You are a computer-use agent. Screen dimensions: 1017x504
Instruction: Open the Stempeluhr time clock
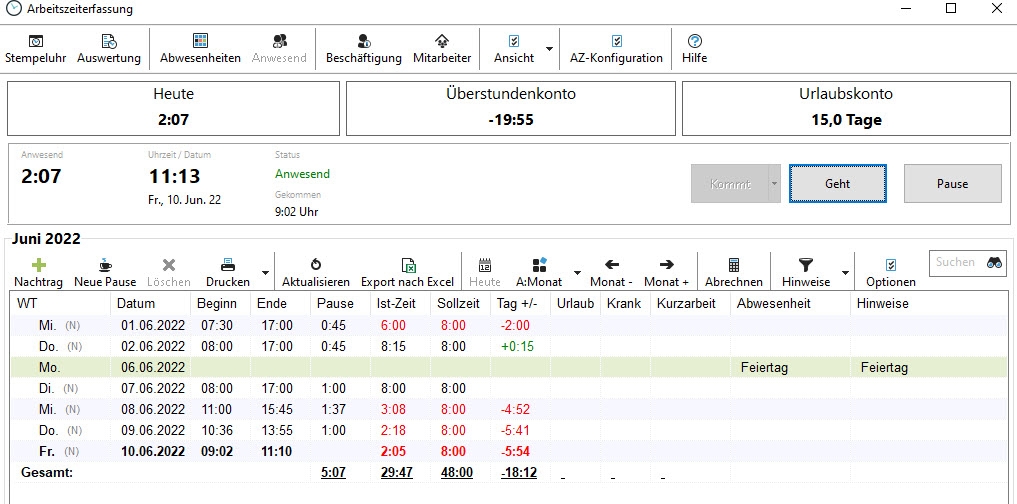click(x=35, y=48)
